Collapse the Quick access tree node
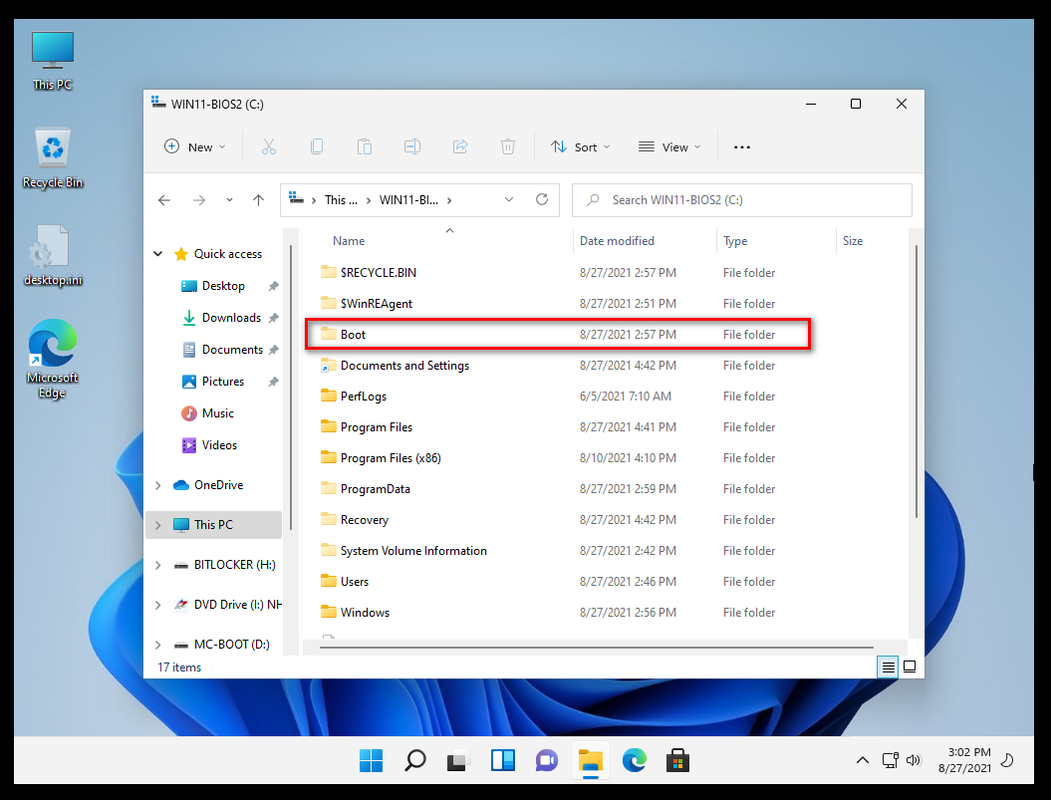Viewport: 1051px width, 800px height. [x=158, y=254]
